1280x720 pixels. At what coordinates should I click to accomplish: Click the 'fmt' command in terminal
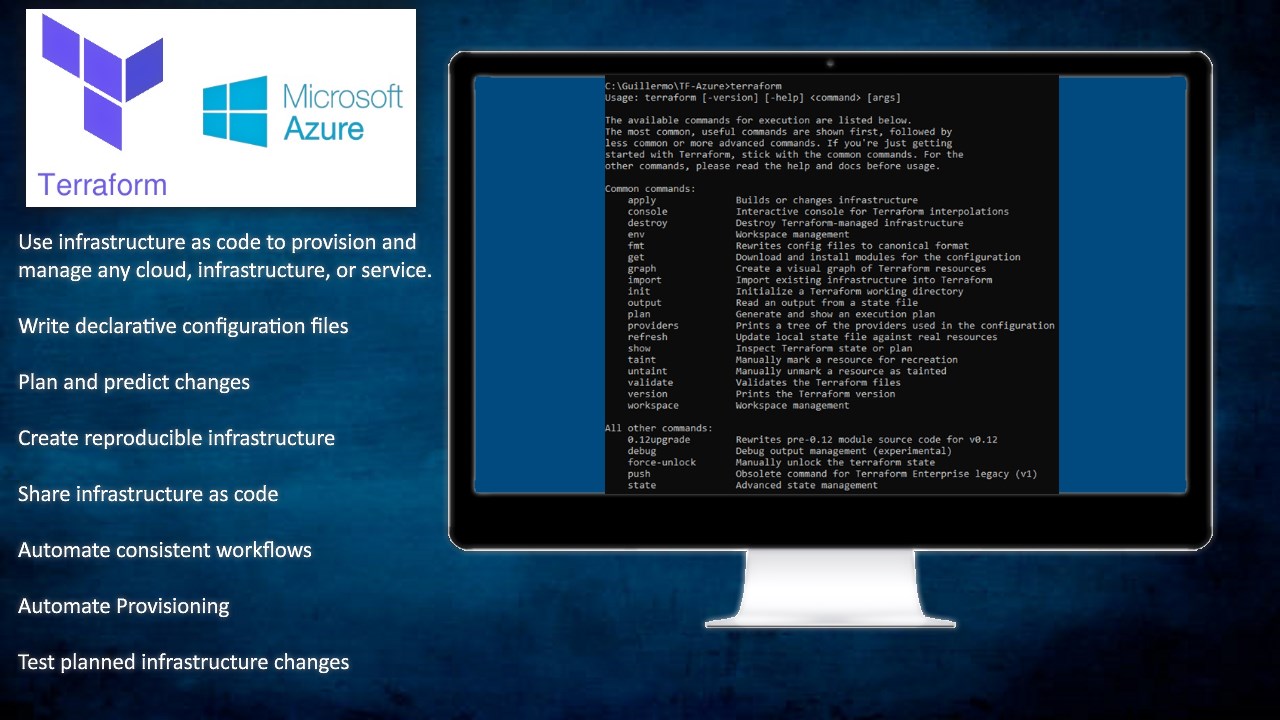pyautogui.click(x=636, y=245)
